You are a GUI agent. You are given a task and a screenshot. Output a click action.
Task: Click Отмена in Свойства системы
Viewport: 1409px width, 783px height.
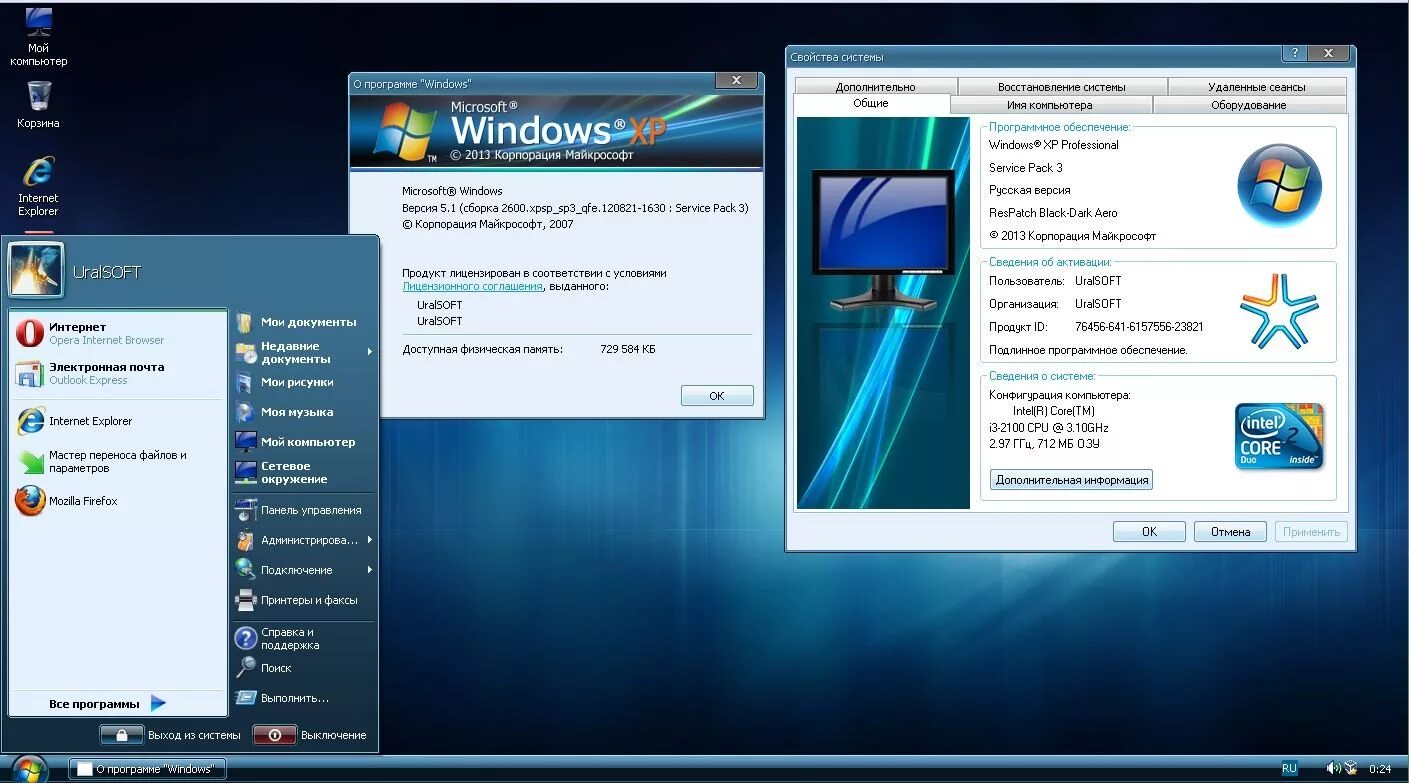pyautogui.click(x=1230, y=532)
